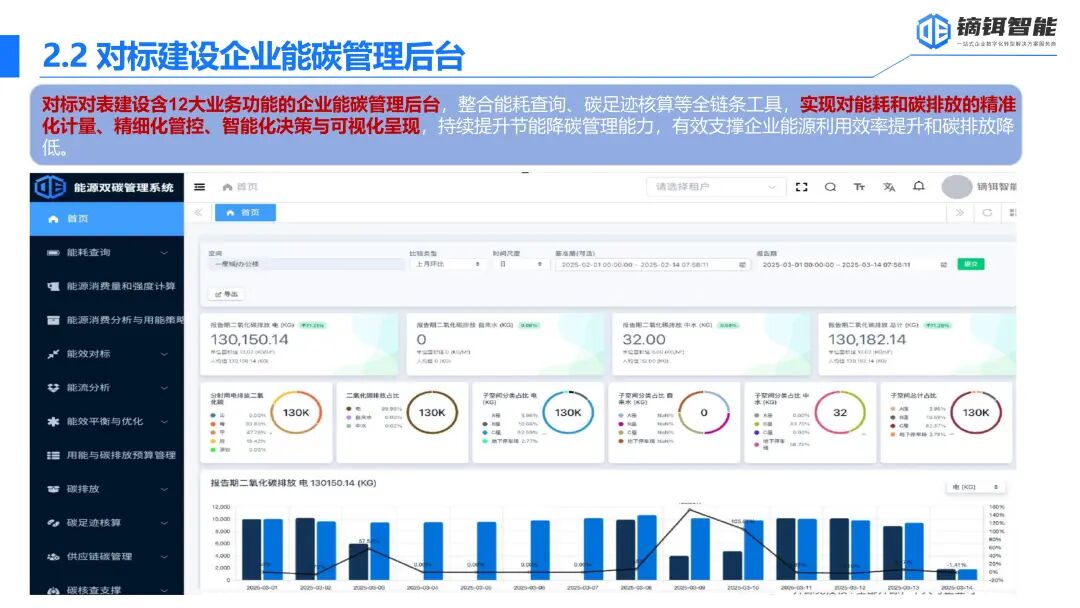Click the 基准期 date range field
Image resolution: width=1080 pixels, height=608 pixels.
pos(651,265)
